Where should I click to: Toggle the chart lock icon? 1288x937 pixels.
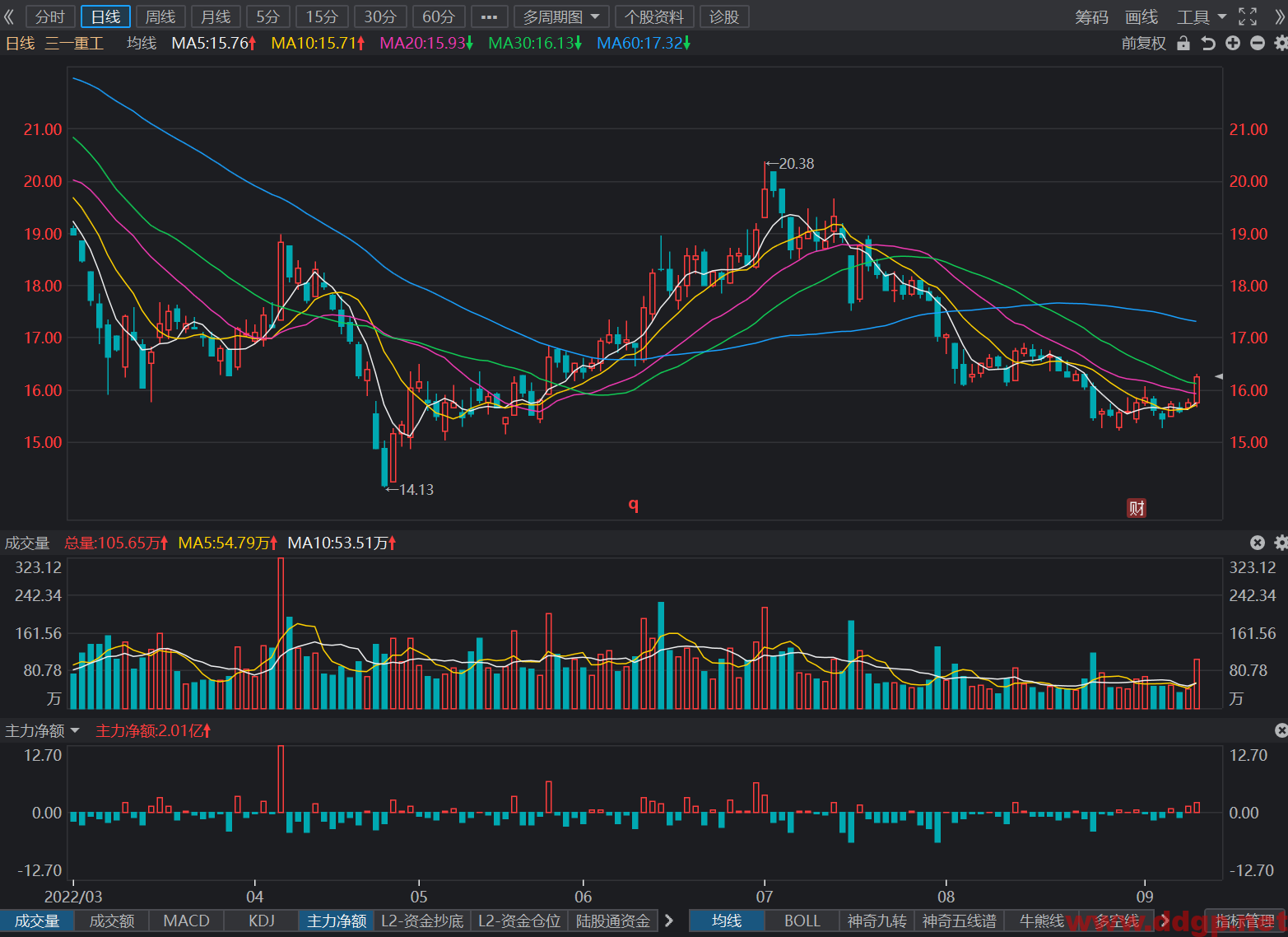tap(1183, 43)
